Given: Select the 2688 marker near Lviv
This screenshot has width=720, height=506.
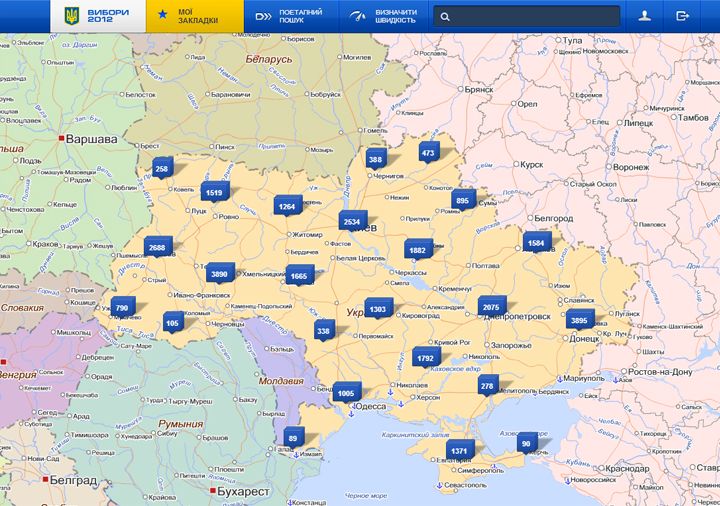Looking at the screenshot, I should pyautogui.click(x=157, y=246).
